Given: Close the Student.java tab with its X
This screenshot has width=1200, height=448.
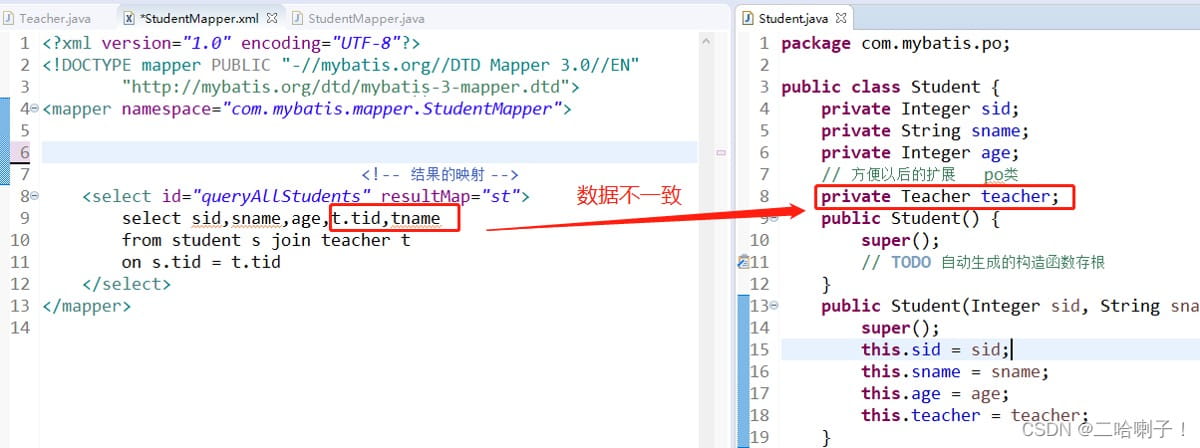Looking at the screenshot, I should pyautogui.click(x=840, y=18).
